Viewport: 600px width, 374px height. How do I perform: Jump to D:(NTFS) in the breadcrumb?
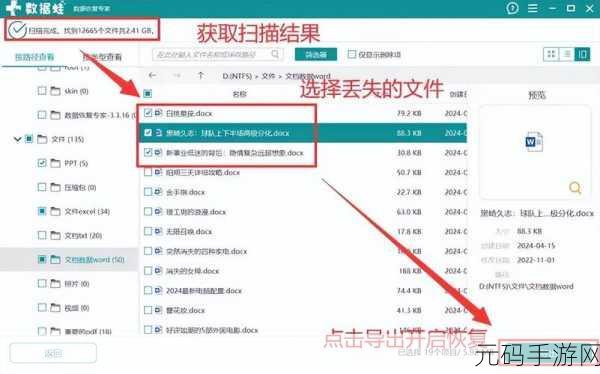click(x=237, y=76)
